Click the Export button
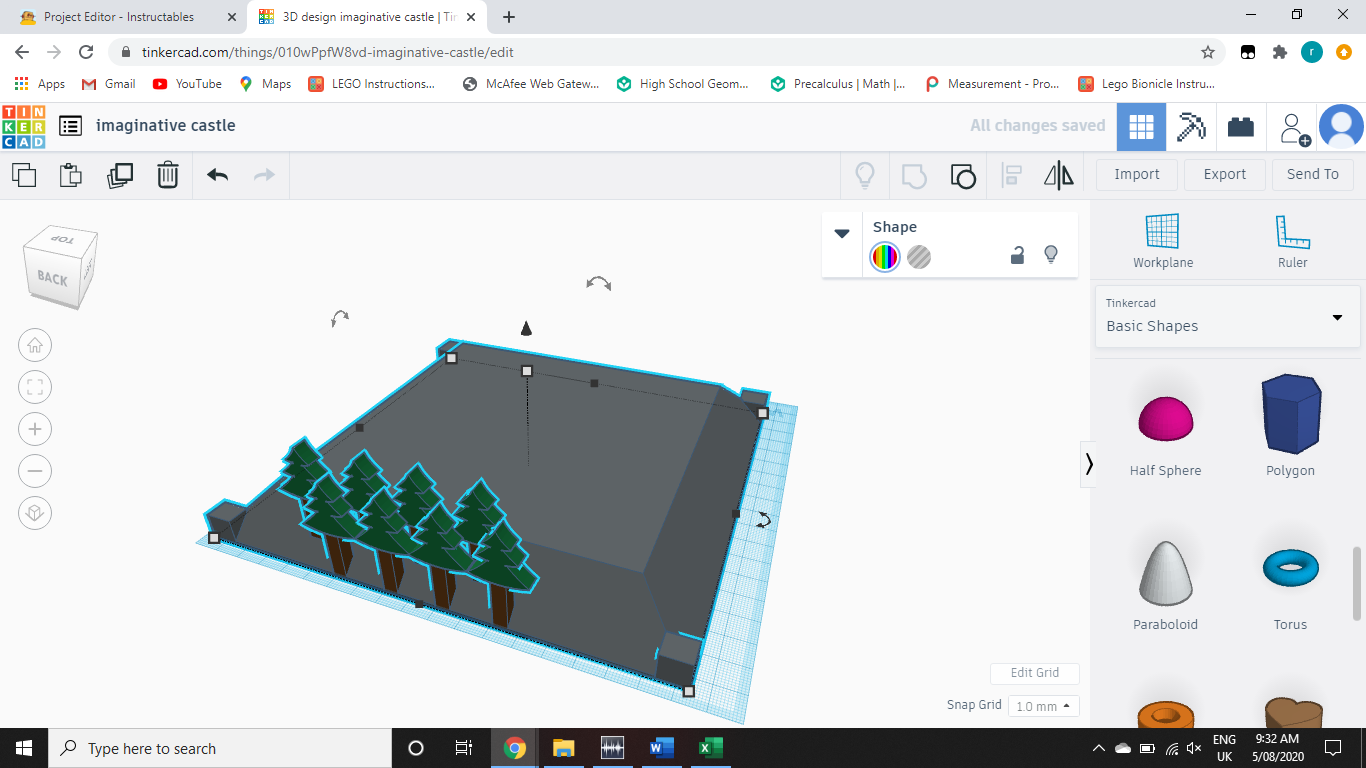 click(x=1225, y=174)
